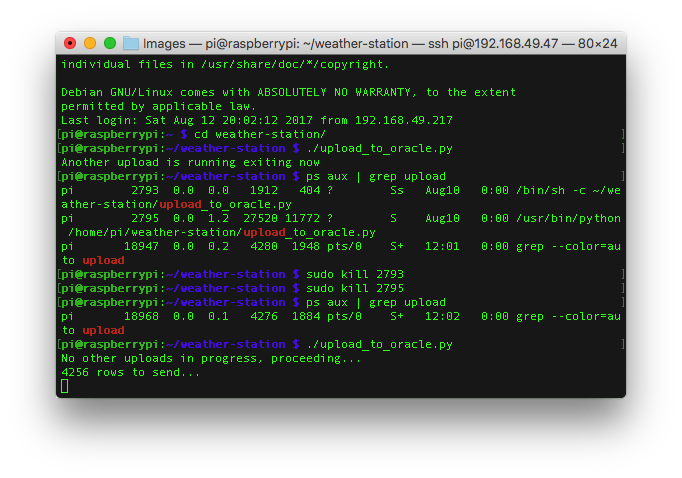Click 'Another upload is running exiting now' message

(191, 162)
